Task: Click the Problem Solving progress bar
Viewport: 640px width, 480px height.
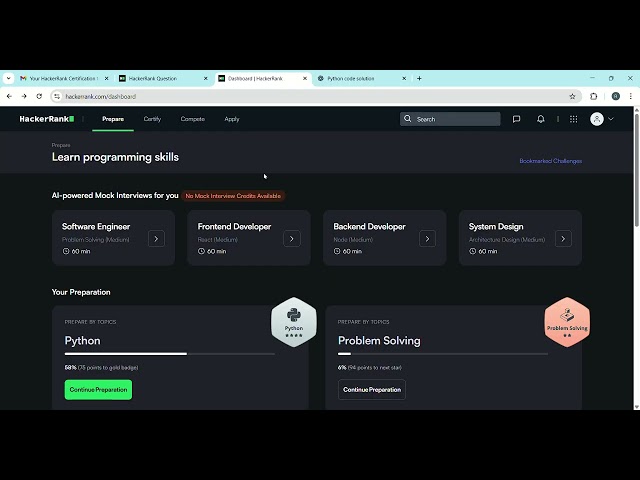Action: pyautogui.click(x=443, y=354)
